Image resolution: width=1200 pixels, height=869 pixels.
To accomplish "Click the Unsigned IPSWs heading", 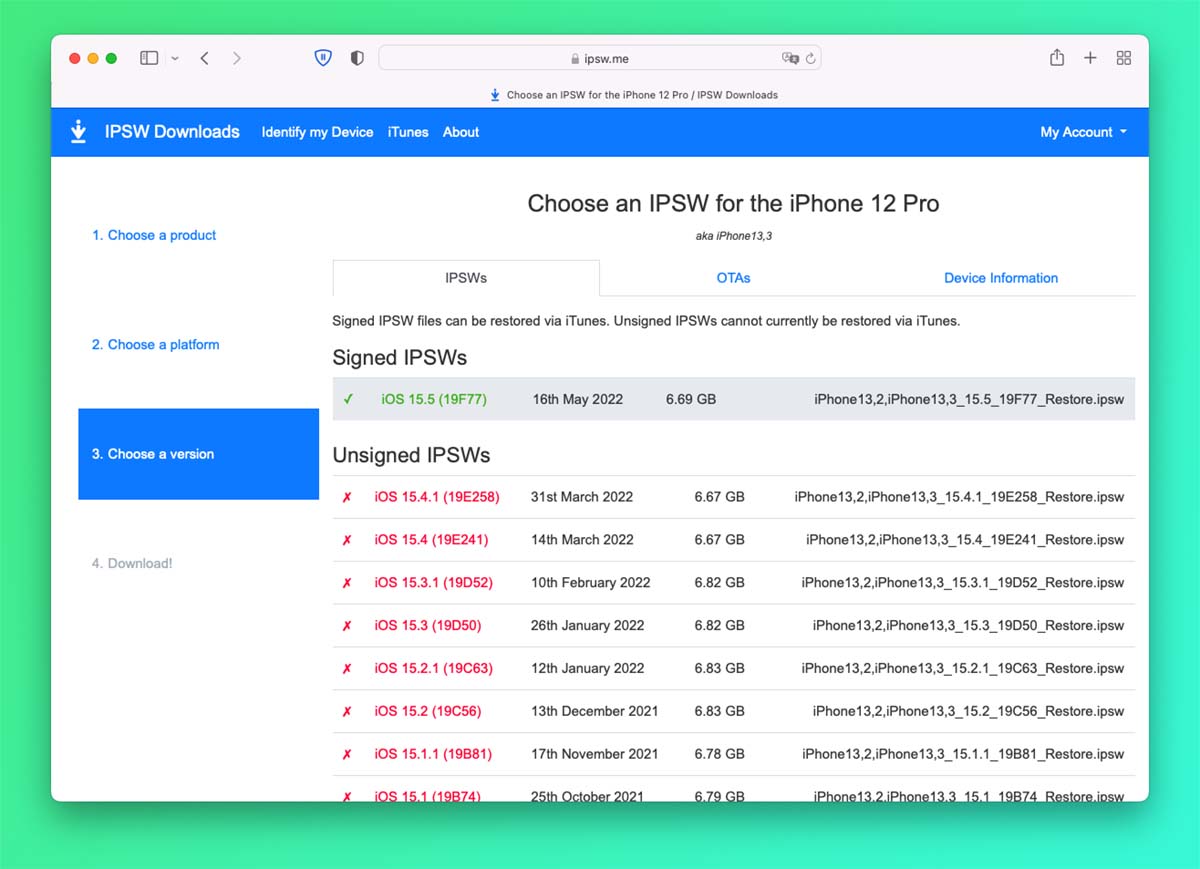I will pyautogui.click(x=411, y=456).
